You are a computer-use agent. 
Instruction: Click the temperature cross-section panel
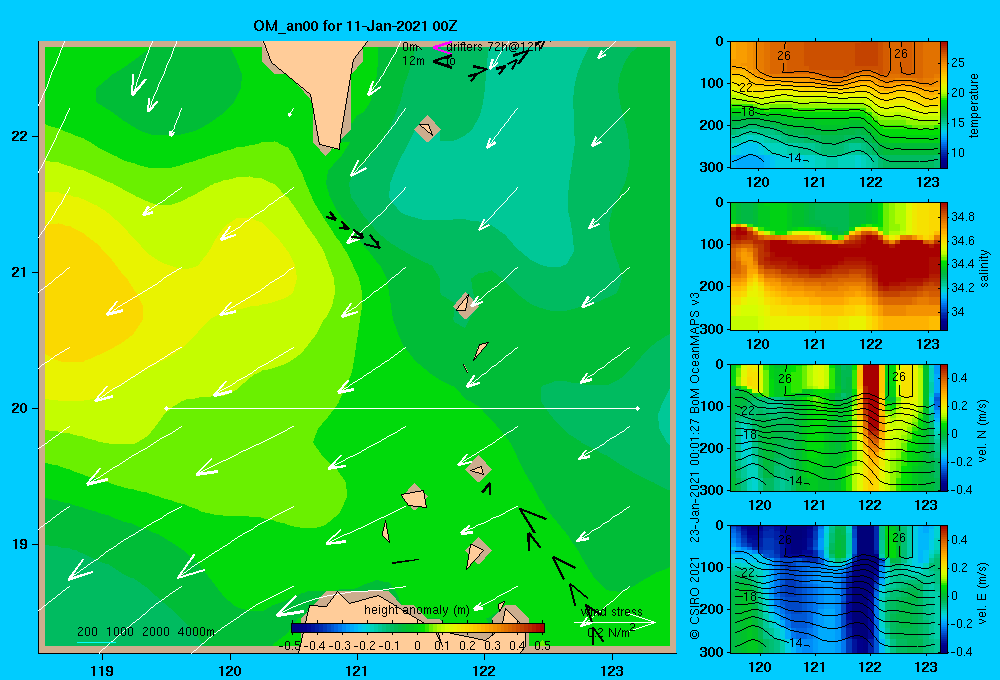pos(834,105)
